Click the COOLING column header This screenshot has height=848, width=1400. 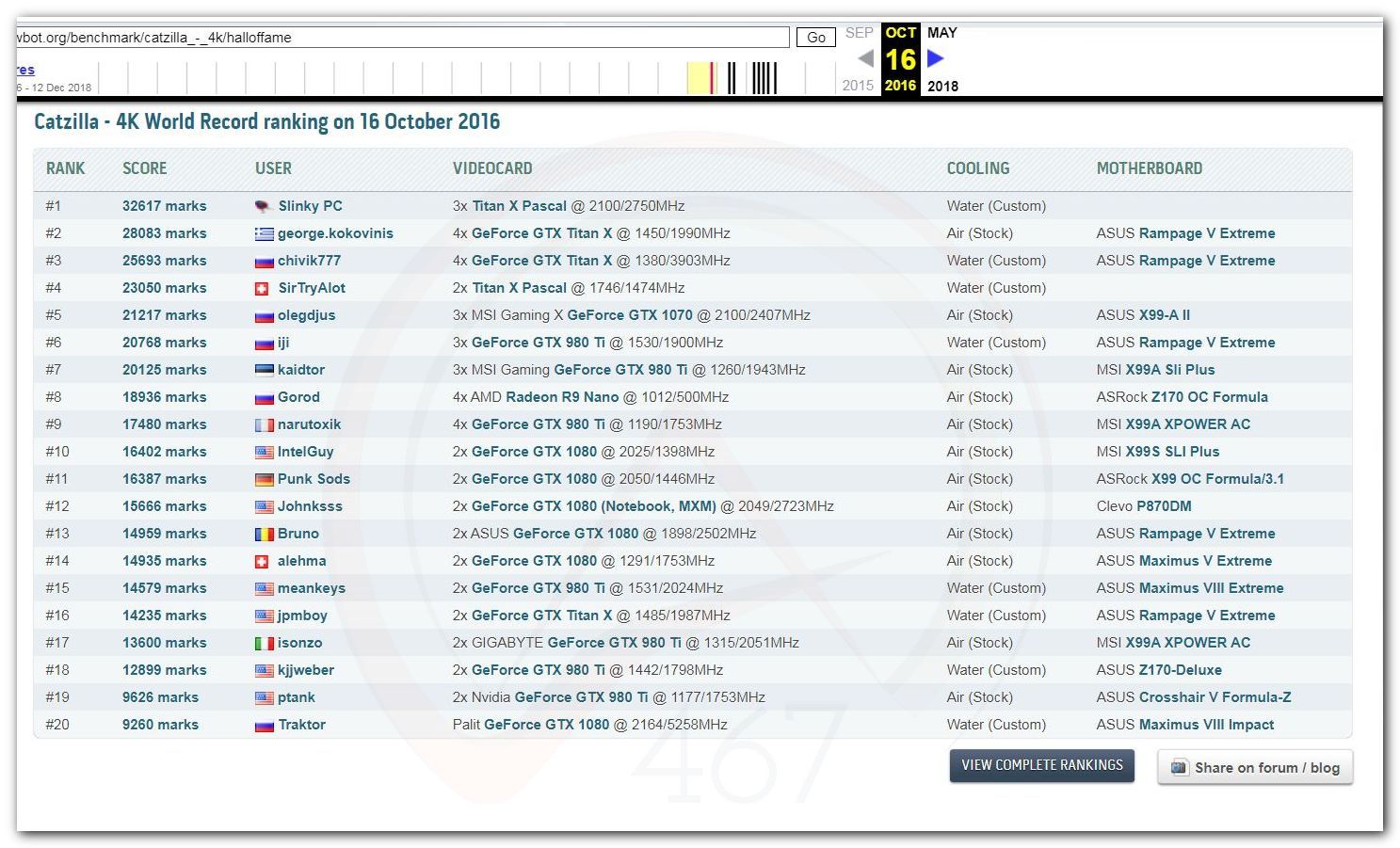(x=978, y=168)
